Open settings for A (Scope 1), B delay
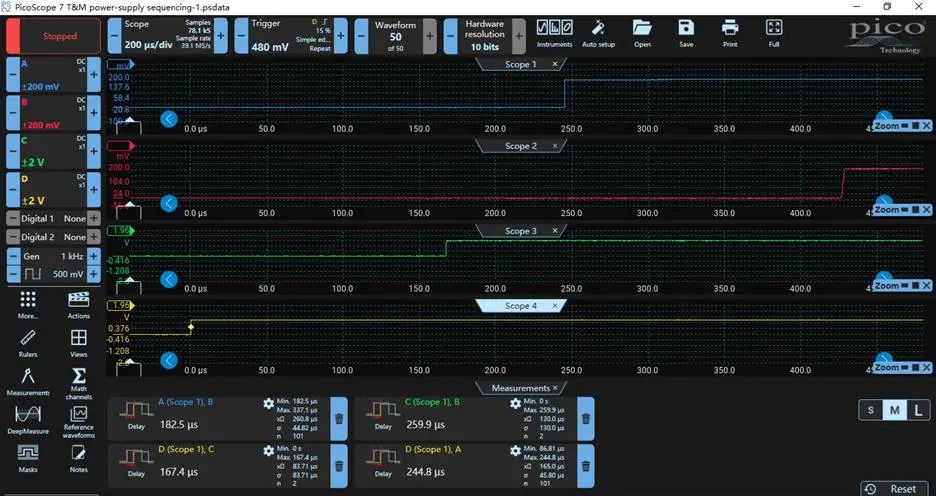Image resolution: width=936 pixels, height=496 pixels. coord(269,403)
